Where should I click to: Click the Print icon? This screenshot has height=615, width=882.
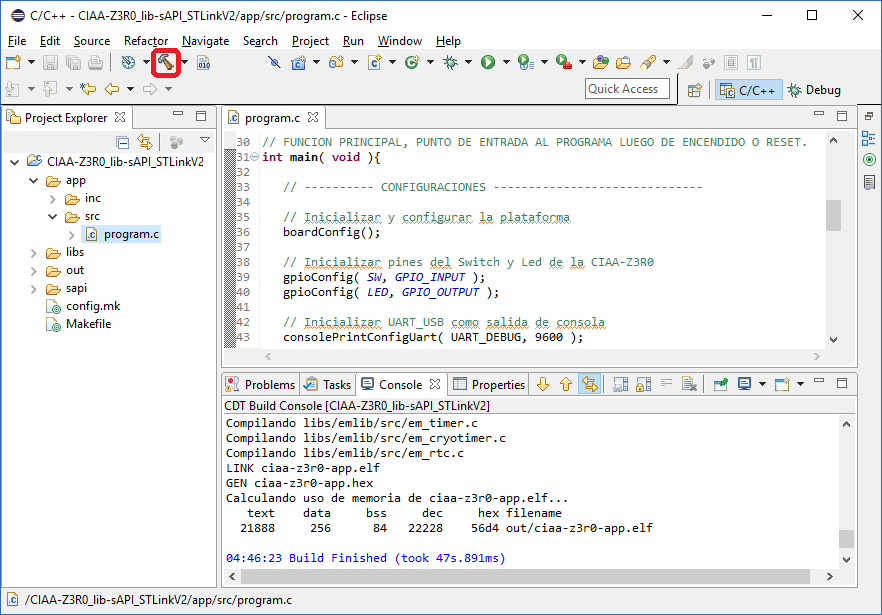[96, 62]
